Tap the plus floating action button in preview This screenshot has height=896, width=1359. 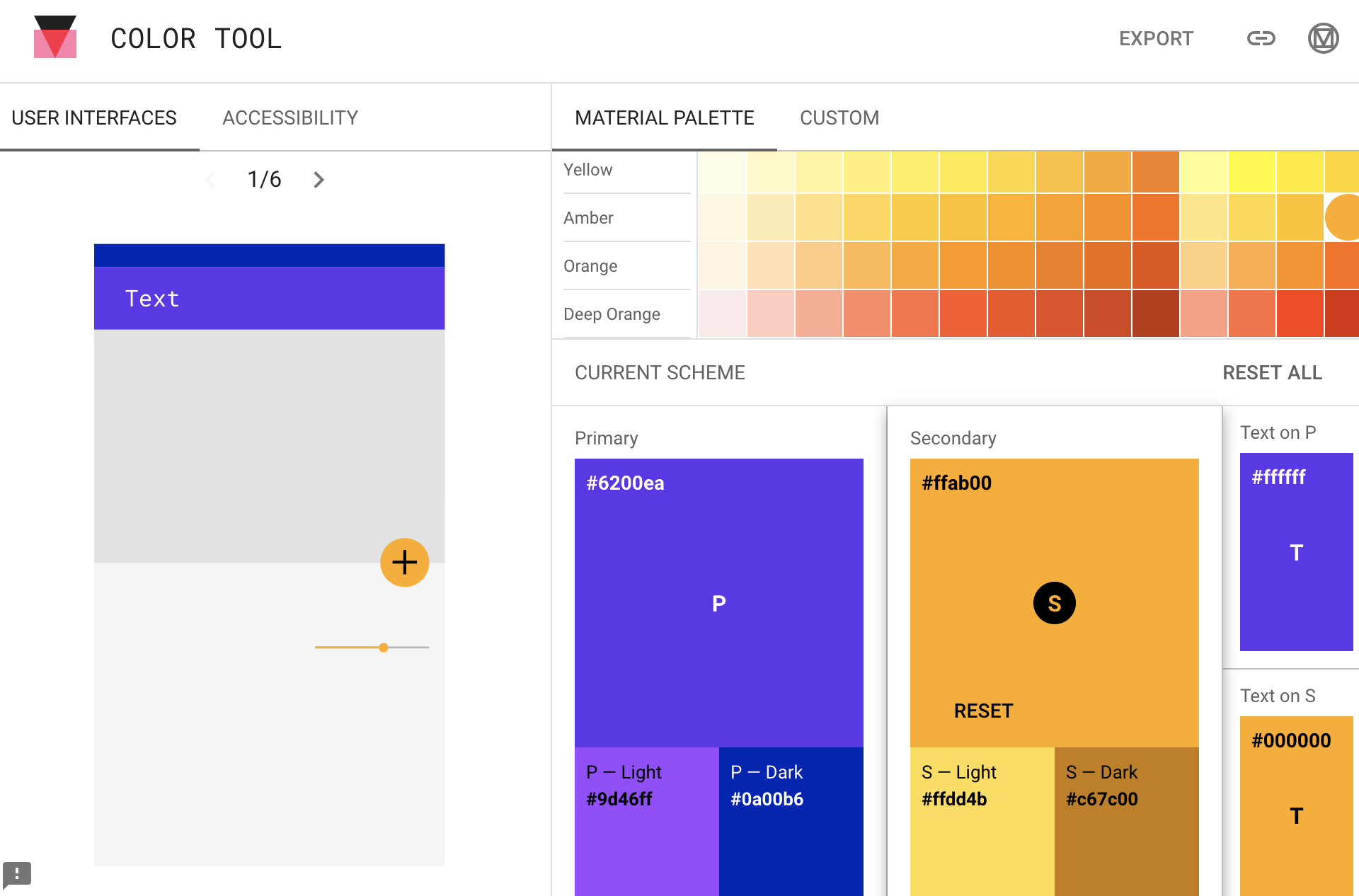405,563
